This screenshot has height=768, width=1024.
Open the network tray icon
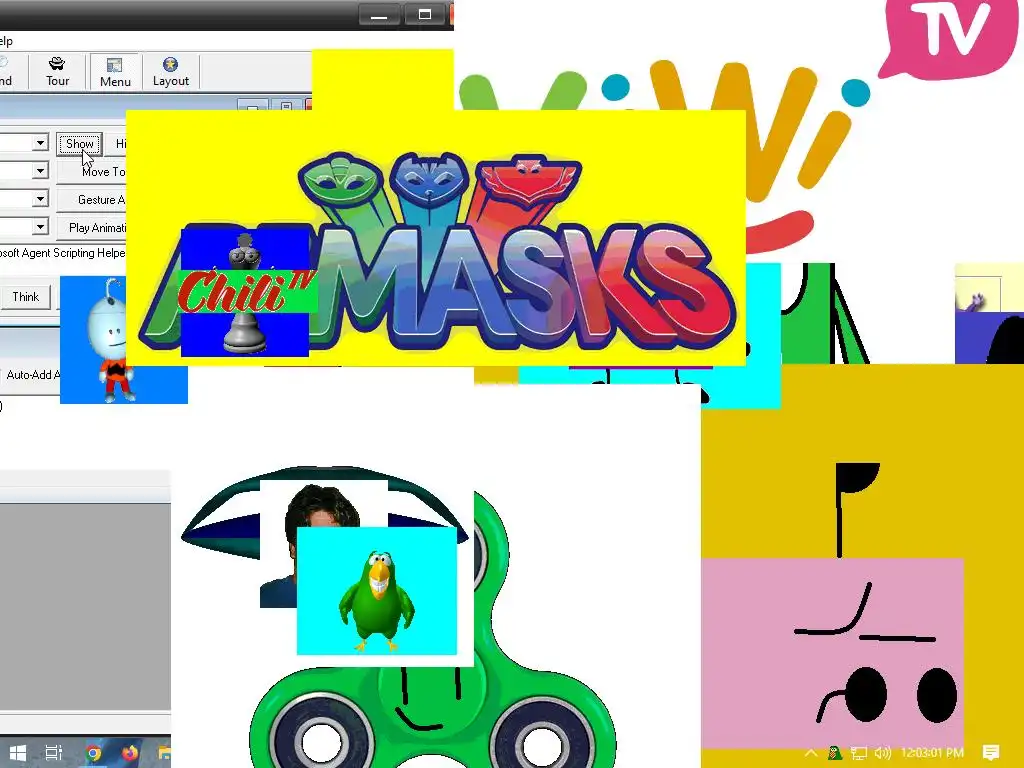(859, 753)
